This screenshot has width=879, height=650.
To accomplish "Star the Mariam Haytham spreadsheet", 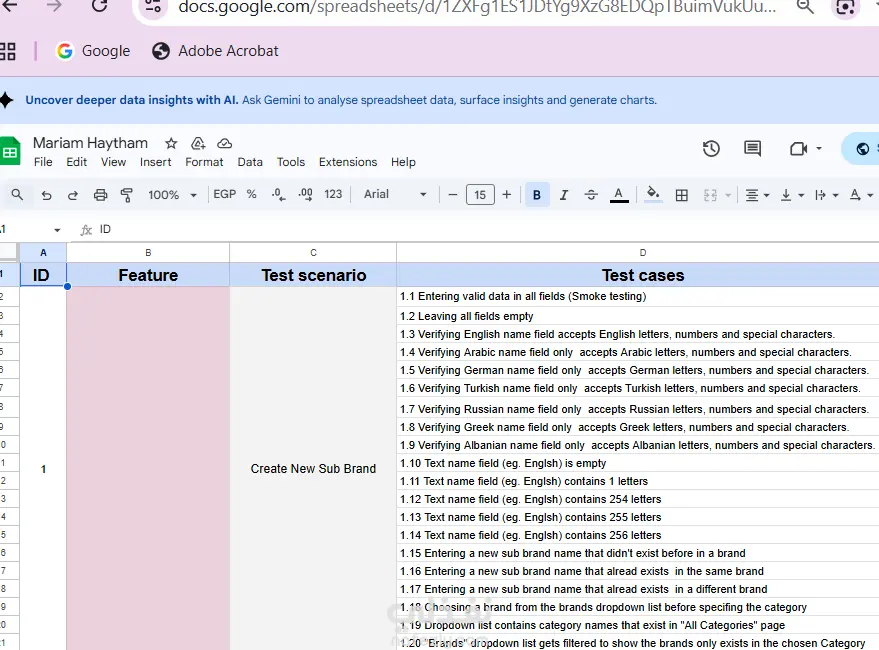I will point(171,144).
